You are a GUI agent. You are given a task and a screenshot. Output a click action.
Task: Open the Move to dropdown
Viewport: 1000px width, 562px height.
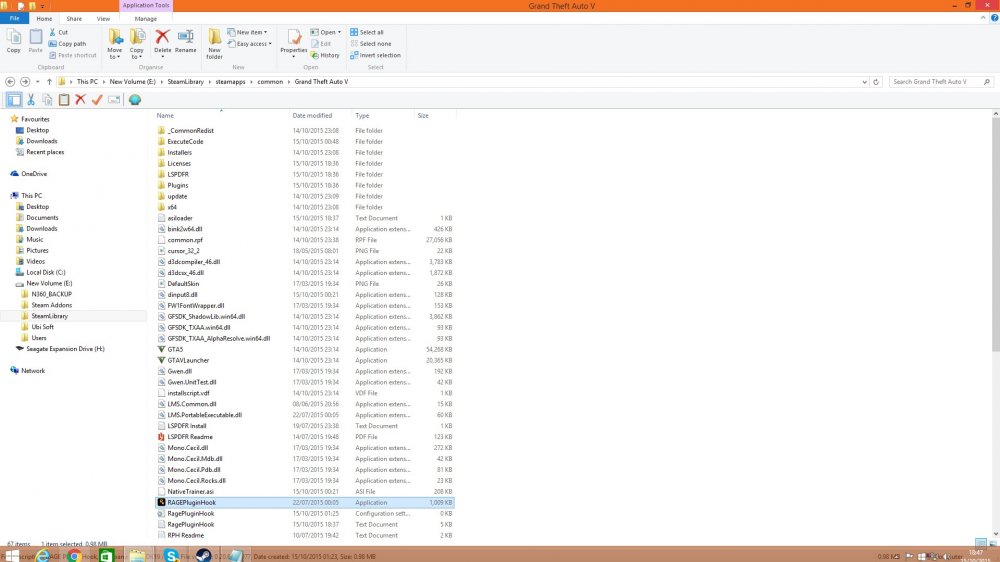115,43
